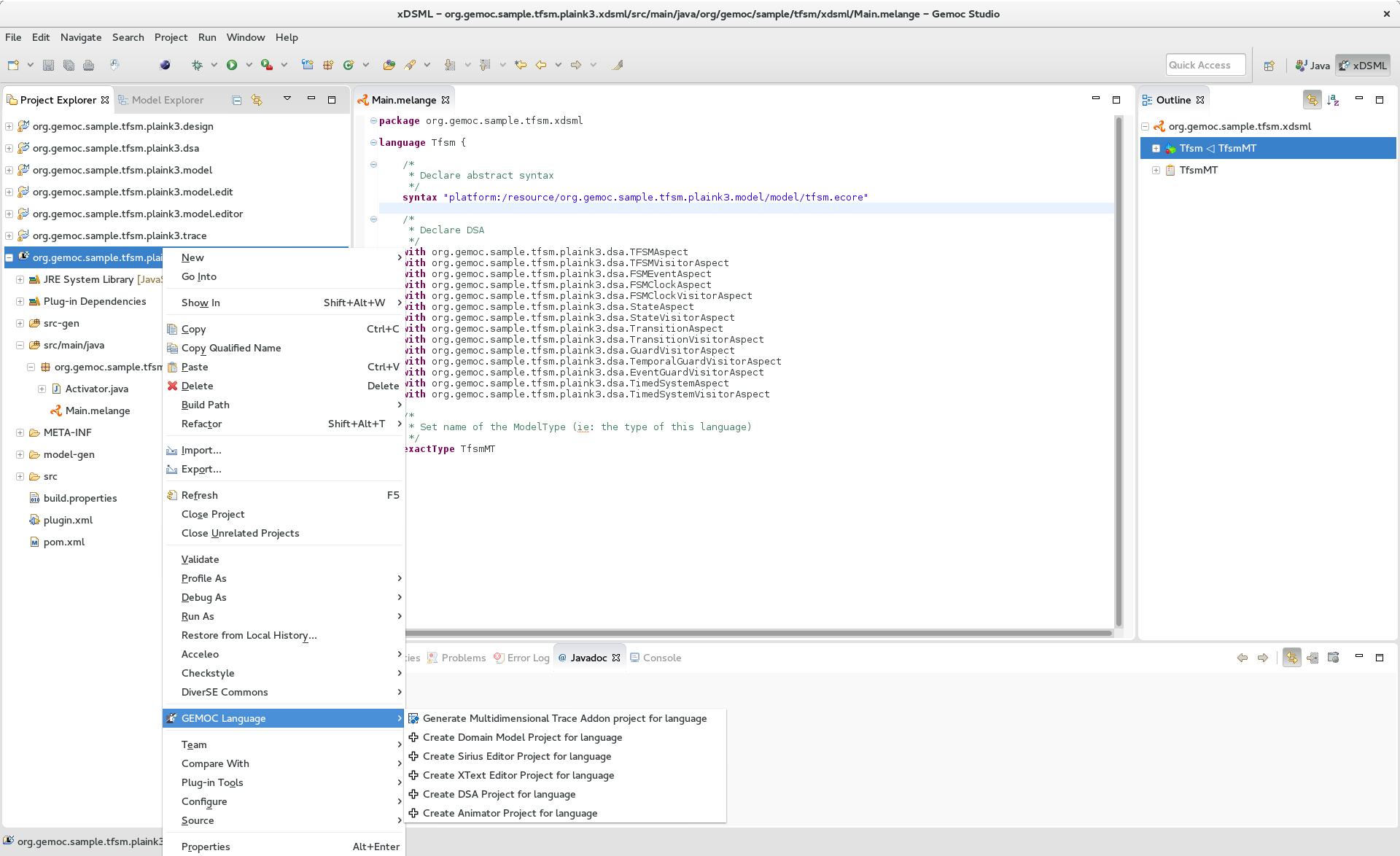Image resolution: width=1400 pixels, height=856 pixels.
Task: Expand TfsmMT node in Outline
Action: click(1156, 170)
